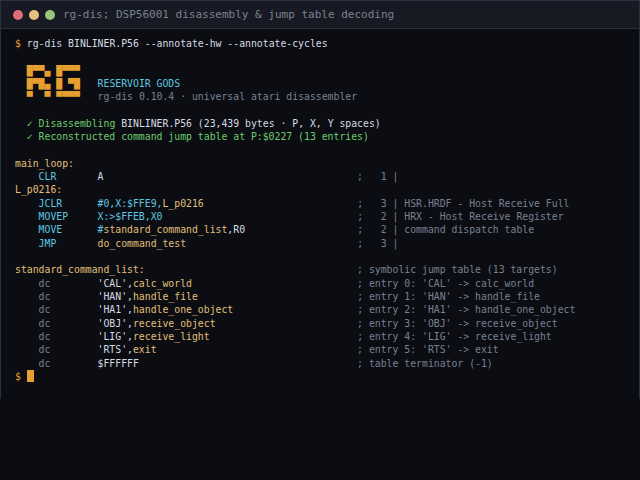Close the terminal with the red button
The height and width of the screenshot is (480, 640).
[18, 15]
